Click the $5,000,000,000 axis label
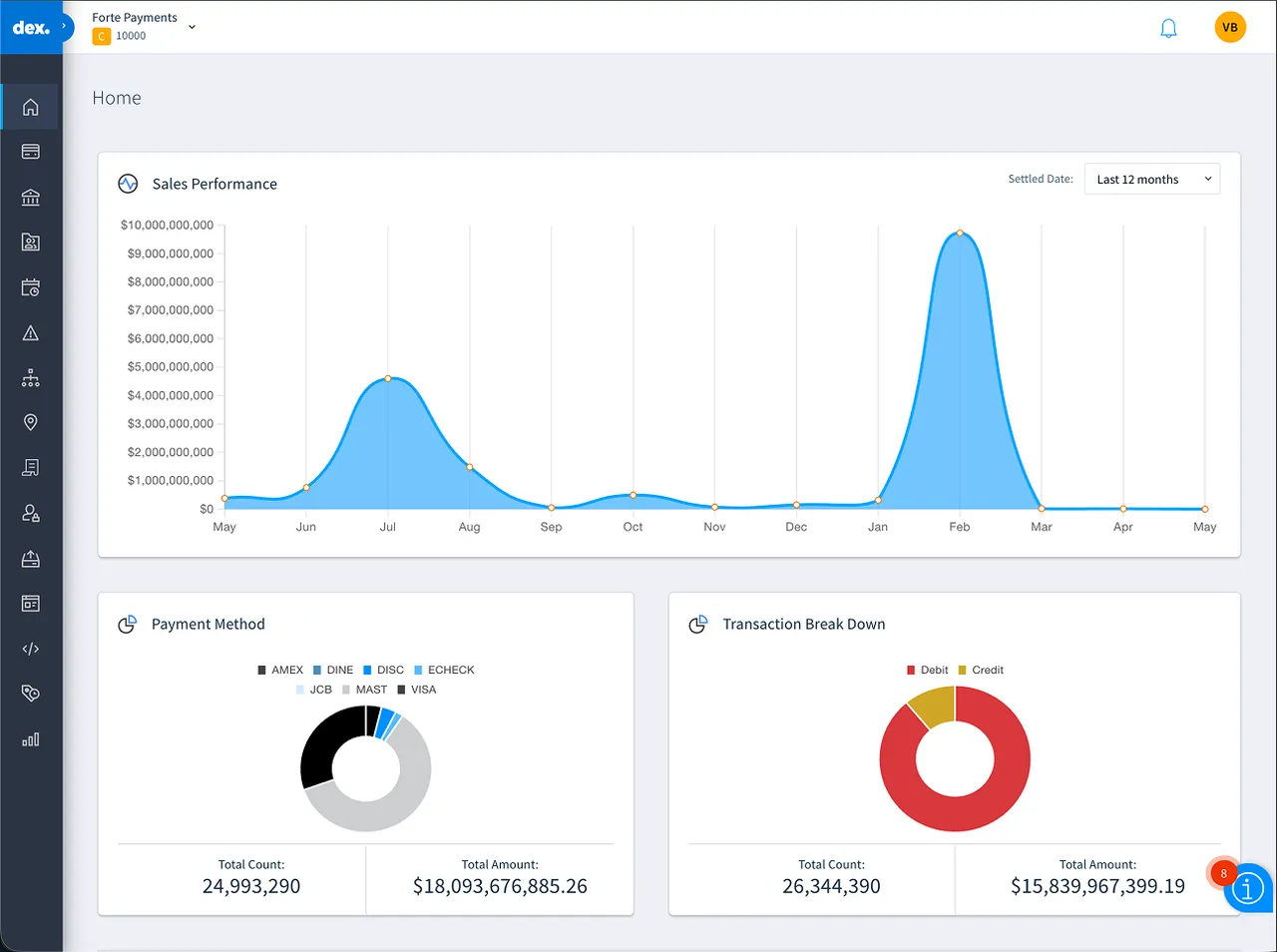 tap(170, 366)
